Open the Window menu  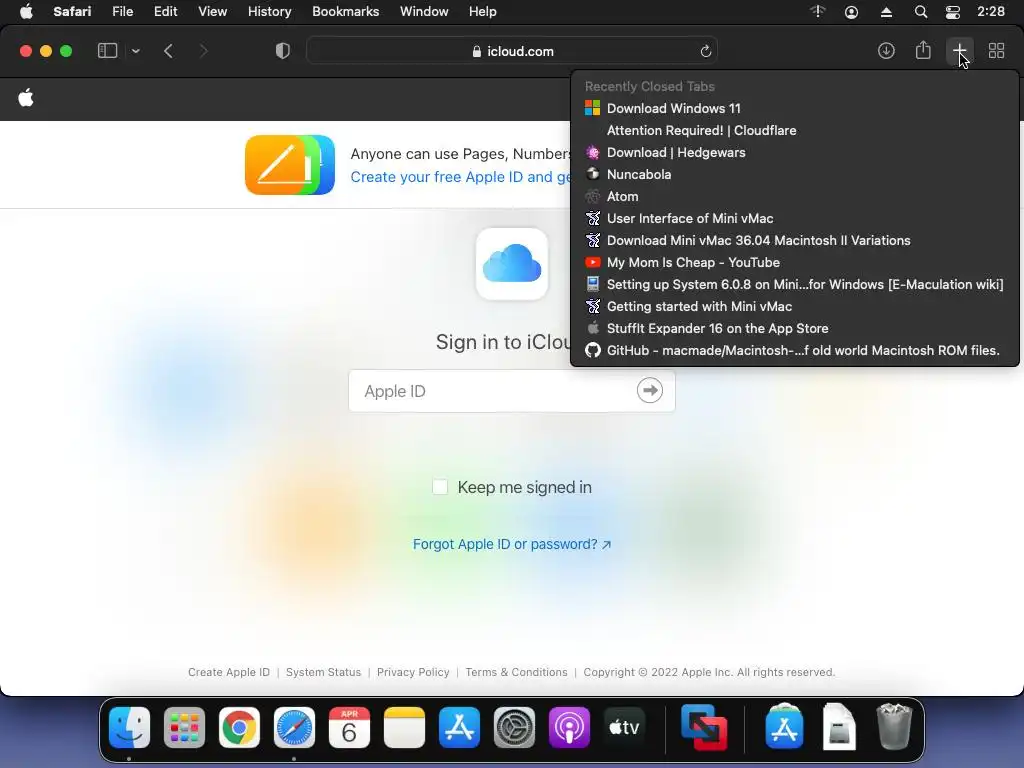(x=424, y=12)
